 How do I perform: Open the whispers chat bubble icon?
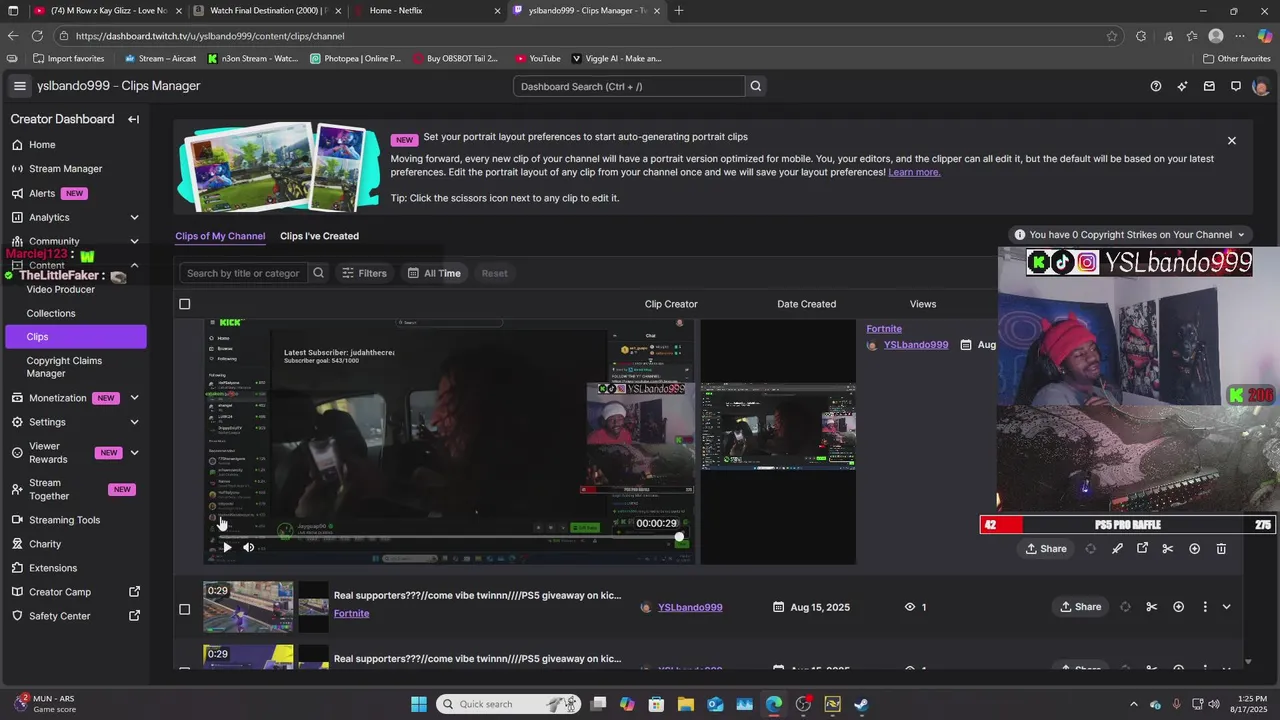pos(1236,86)
